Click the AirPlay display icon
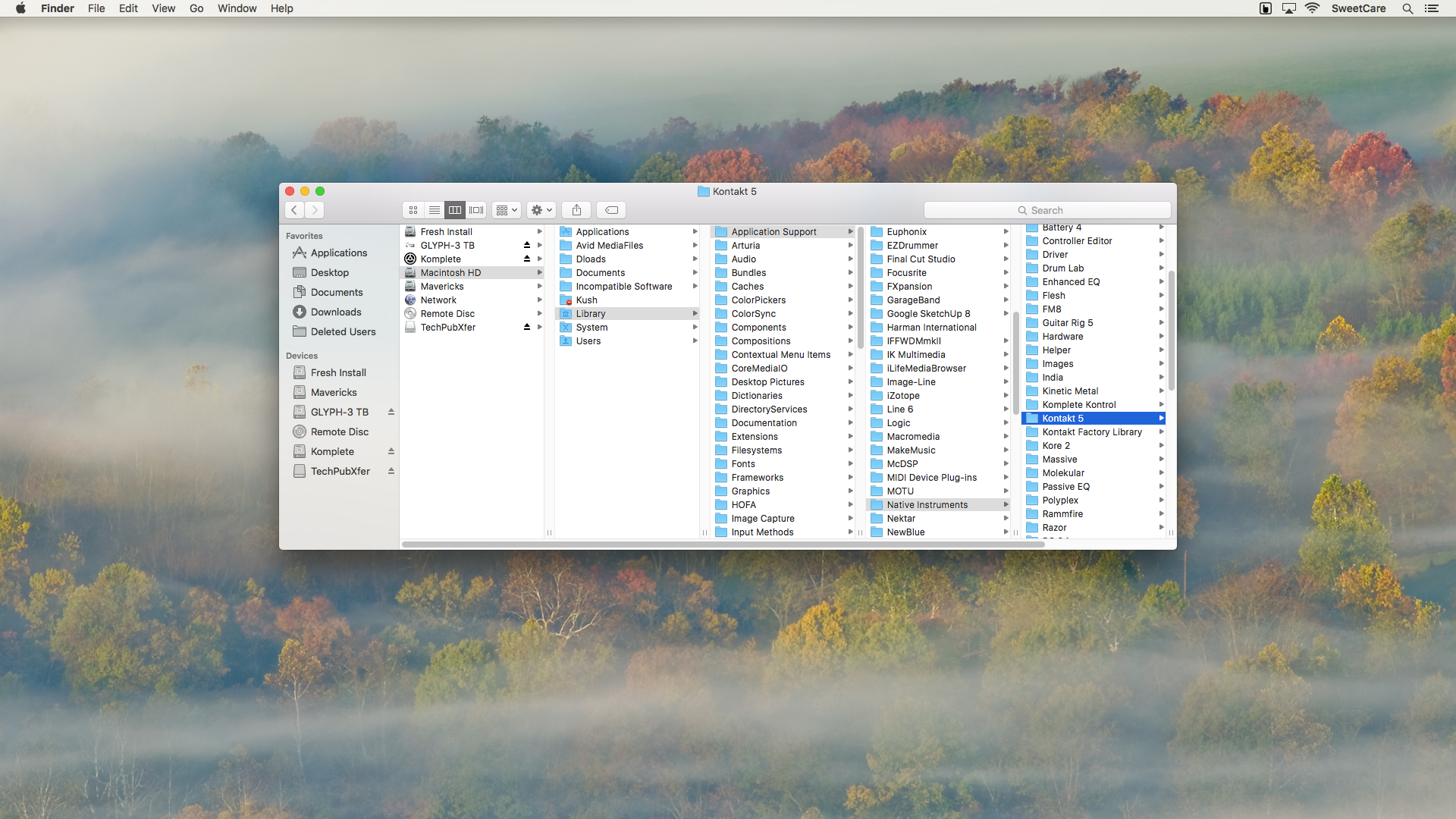This screenshot has height=819, width=1456. 1289,8
